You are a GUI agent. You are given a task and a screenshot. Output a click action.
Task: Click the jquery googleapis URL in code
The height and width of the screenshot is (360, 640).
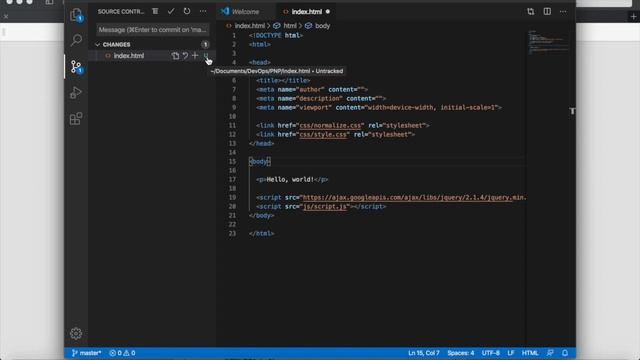(x=414, y=198)
